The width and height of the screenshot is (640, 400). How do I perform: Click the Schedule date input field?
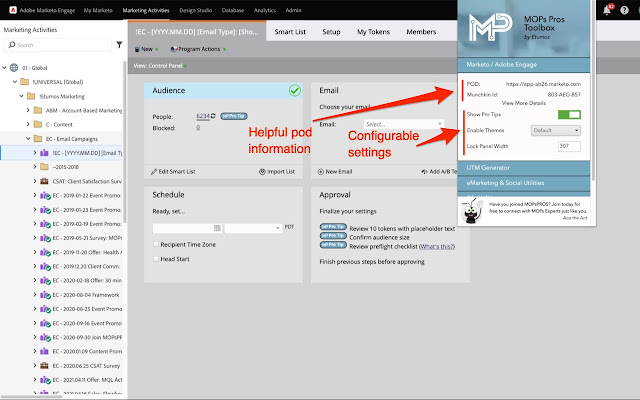pyautogui.click(x=187, y=228)
